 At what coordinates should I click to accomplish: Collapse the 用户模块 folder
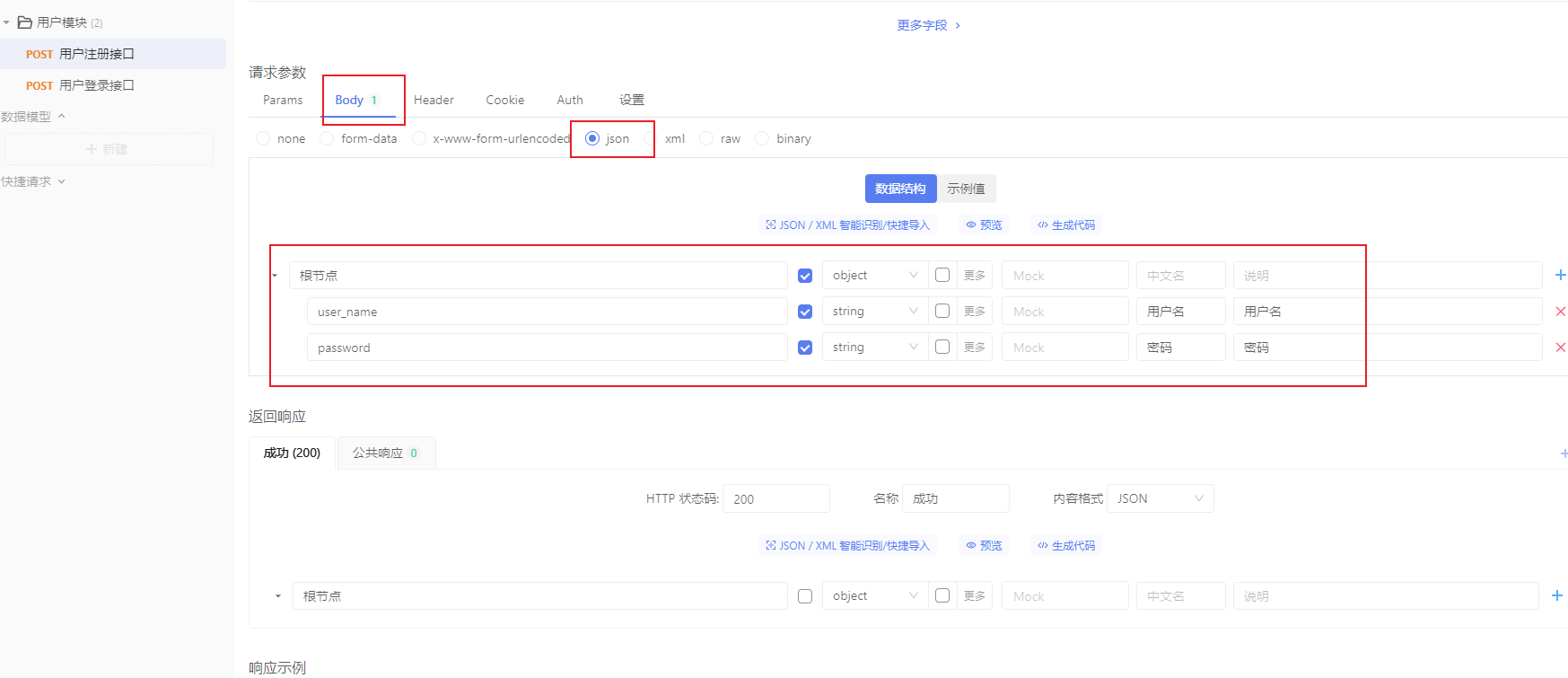(6, 22)
